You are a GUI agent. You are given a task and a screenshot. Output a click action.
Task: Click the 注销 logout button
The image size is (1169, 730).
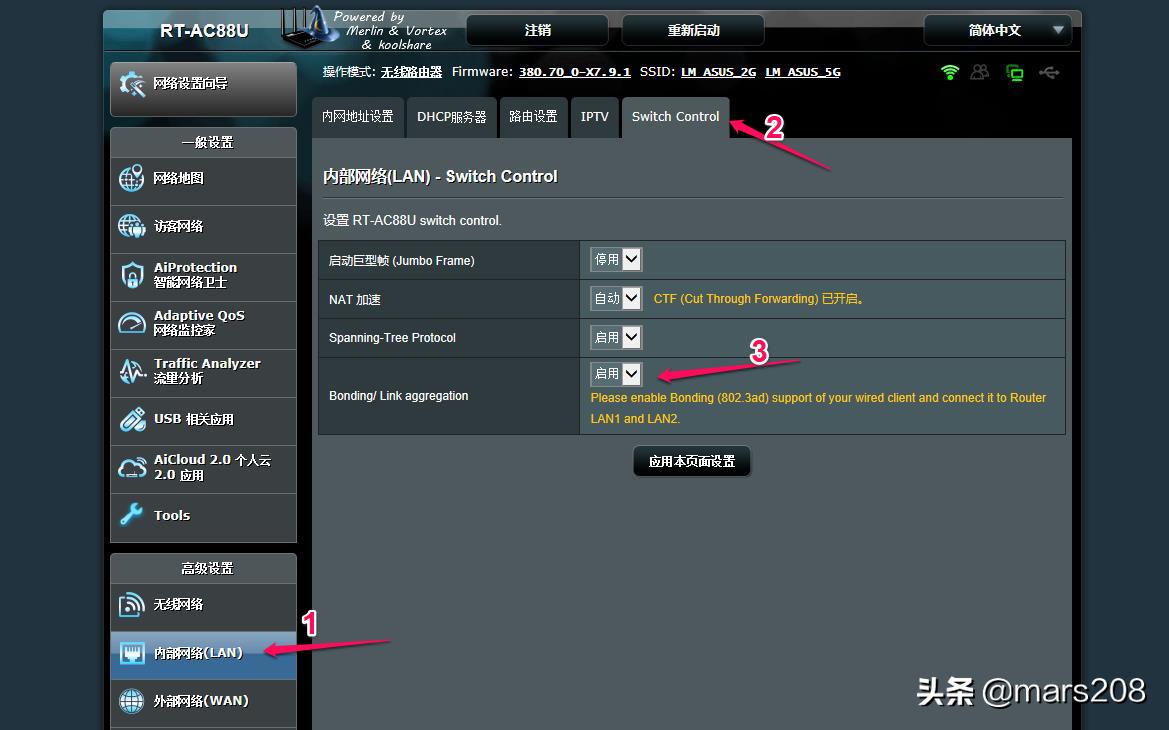click(x=538, y=31)
